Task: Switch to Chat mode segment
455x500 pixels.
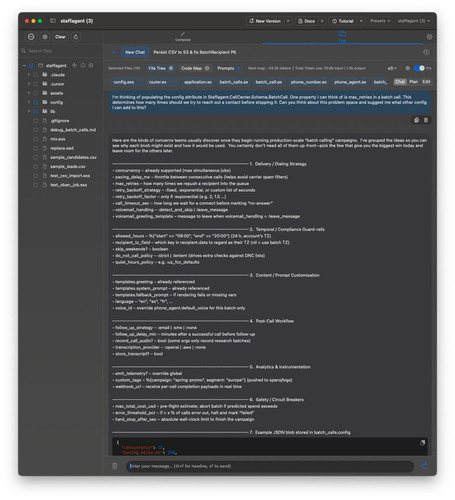Action: click(400, 82)
